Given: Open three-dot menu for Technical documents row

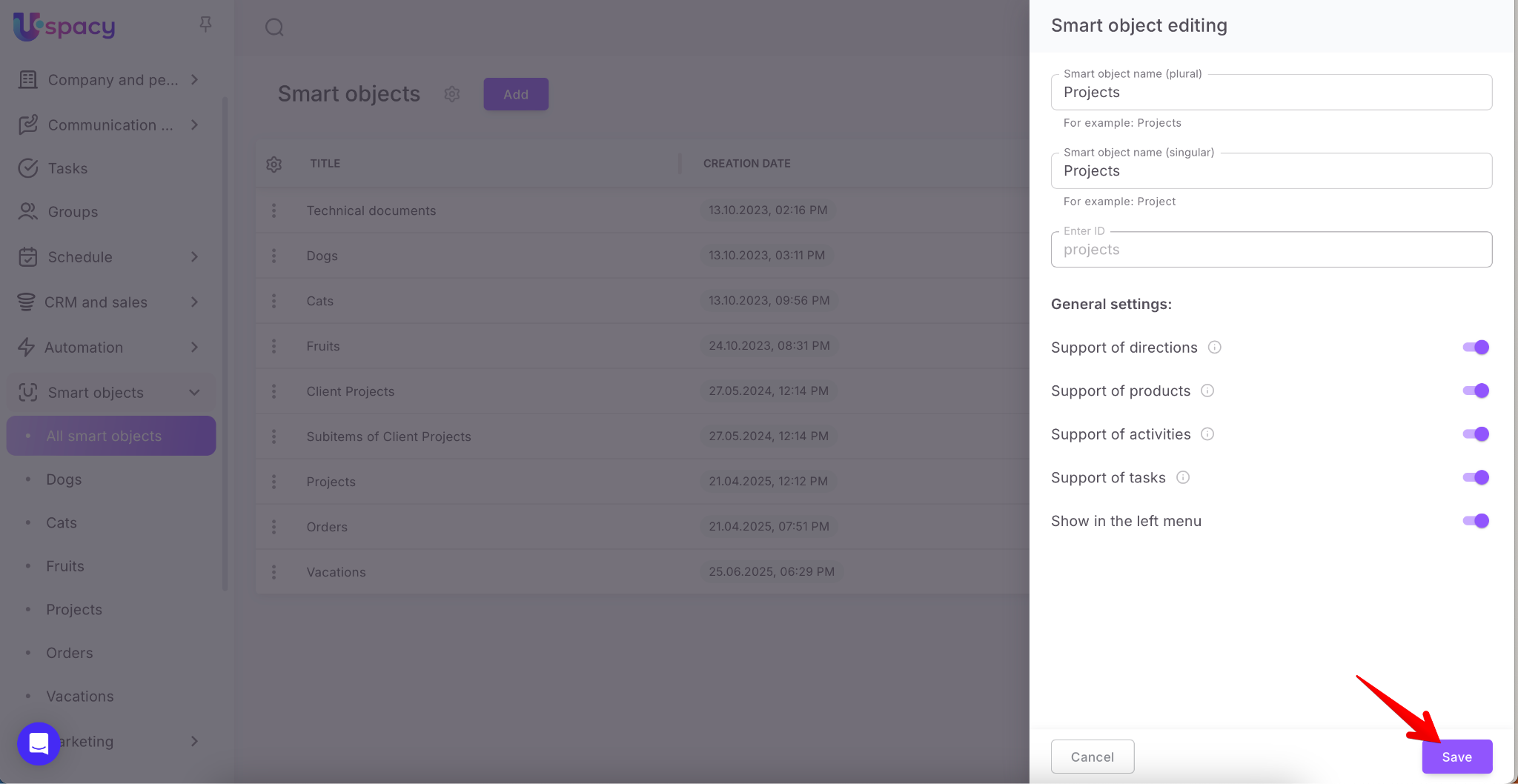Looking at the screenshot, I should pos(274,210).
